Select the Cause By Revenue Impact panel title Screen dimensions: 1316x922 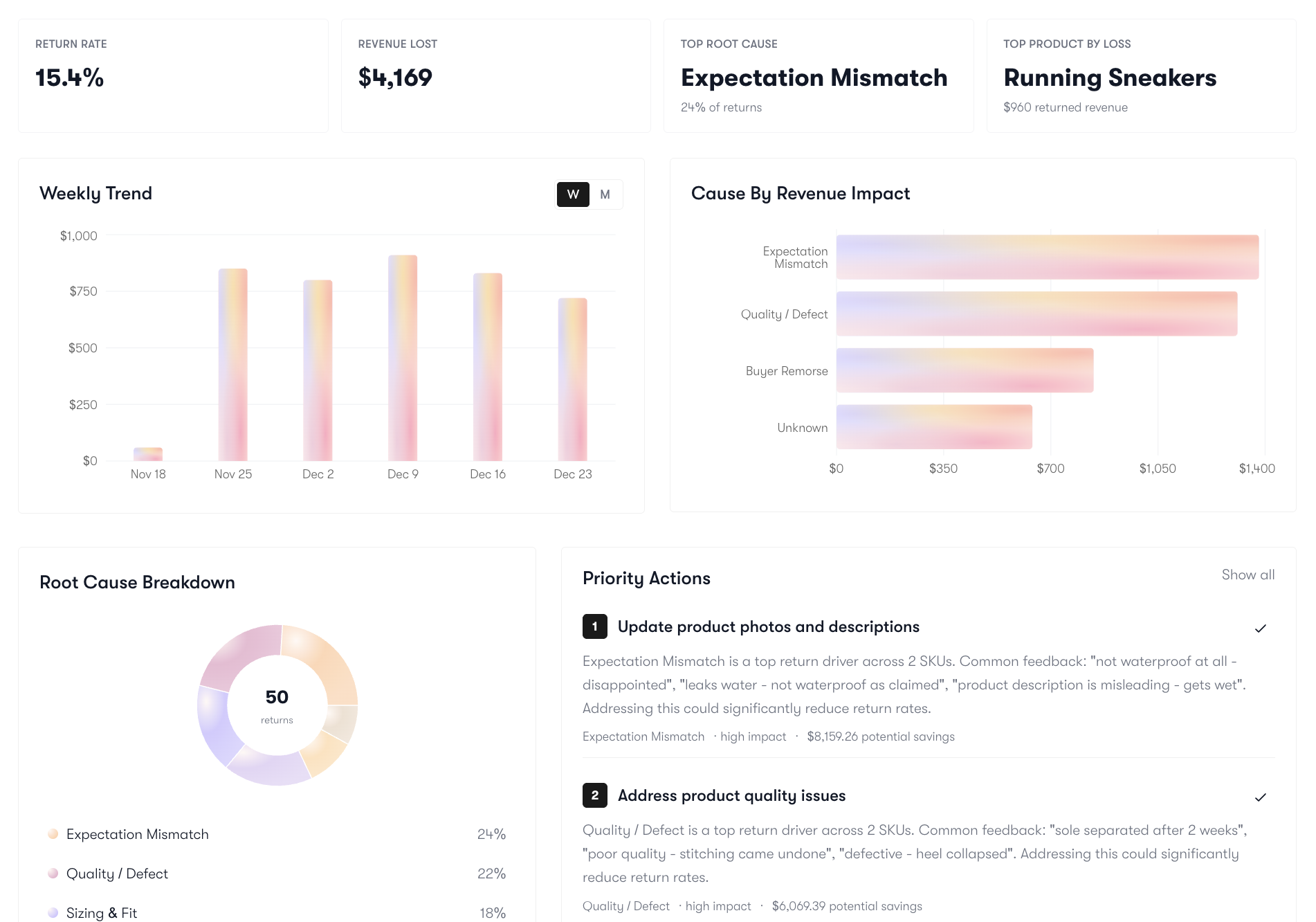click(x=801, y=194)
